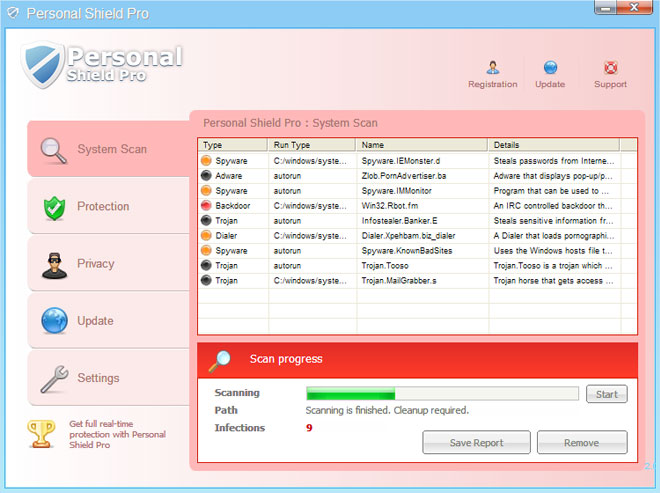The width and height of the screenshot is (660, 493).
Task: Click the Support lifebuoy icon
Action: pos(610,67)
